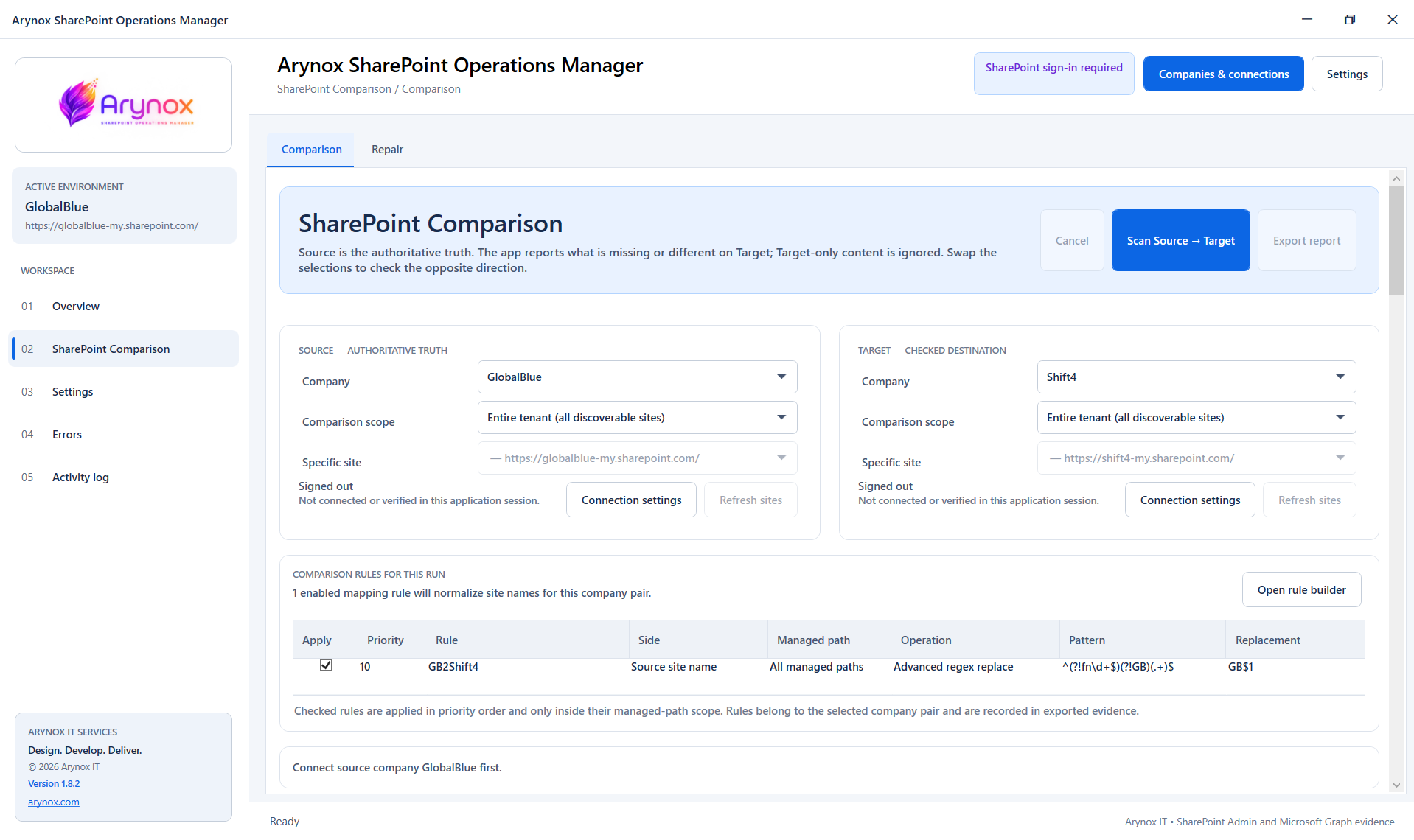Viewport: 1414px width, 840px height.
Task: Click the Replacement column header
Action: (x=1295, y=640)
